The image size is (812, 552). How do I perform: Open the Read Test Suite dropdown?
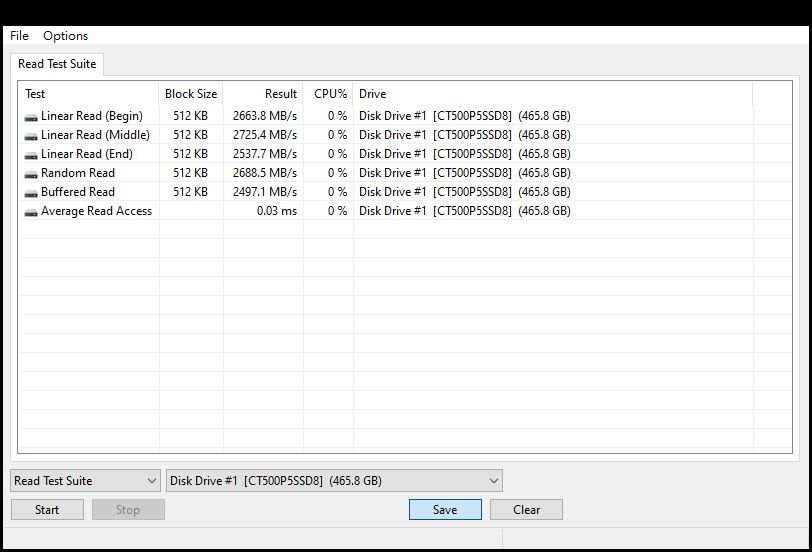[85, 481]
